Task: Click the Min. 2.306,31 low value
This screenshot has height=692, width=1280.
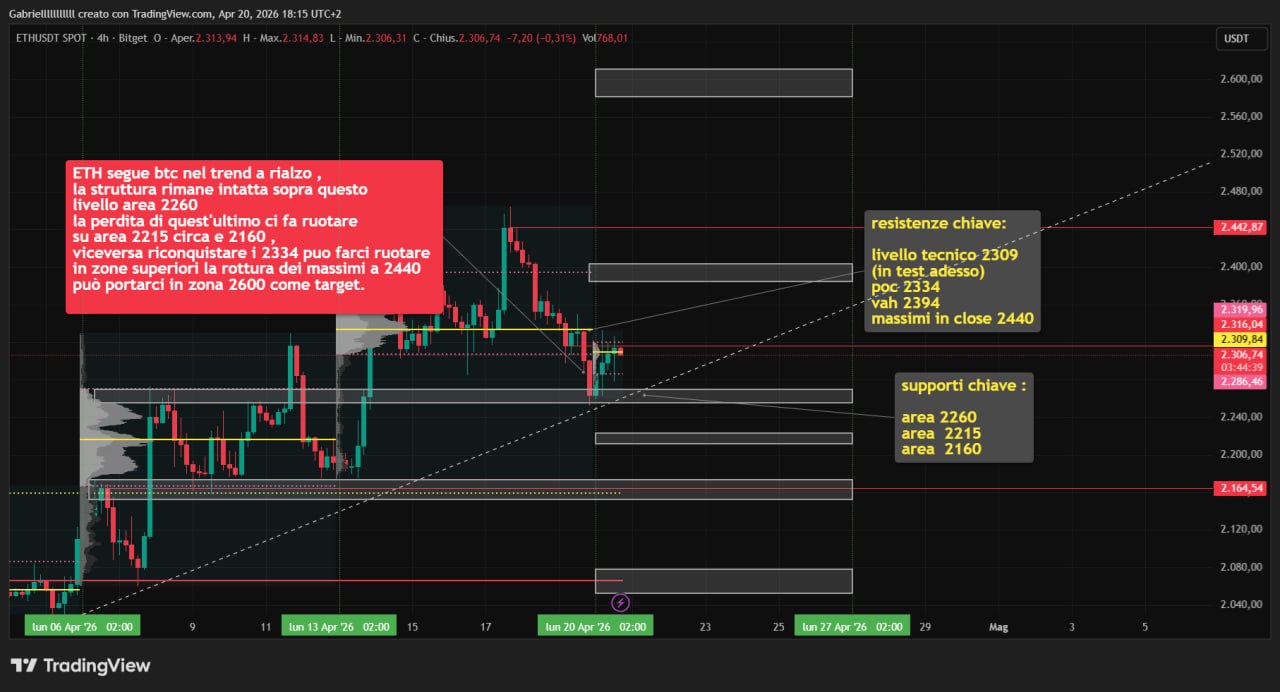Action: [x=375, y=38]
